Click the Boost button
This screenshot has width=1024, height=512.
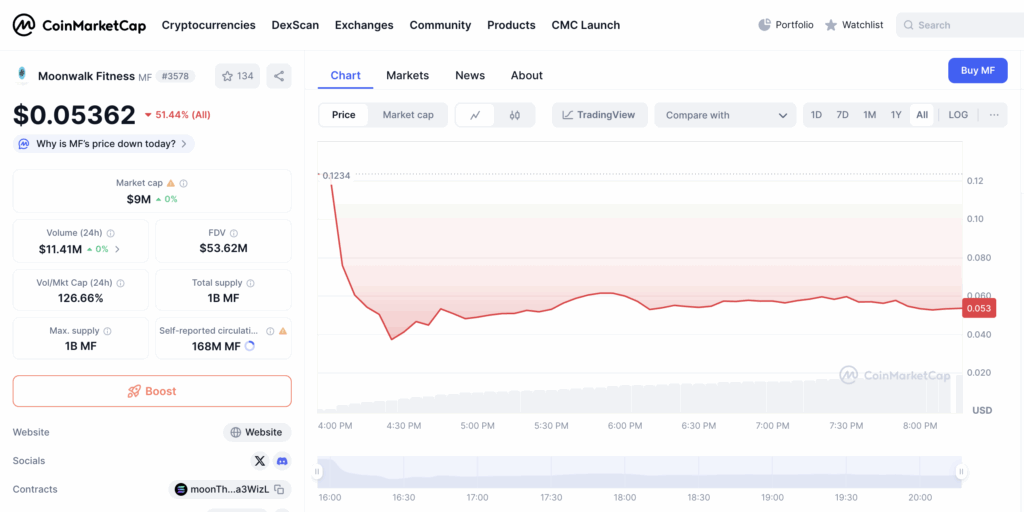152,391
